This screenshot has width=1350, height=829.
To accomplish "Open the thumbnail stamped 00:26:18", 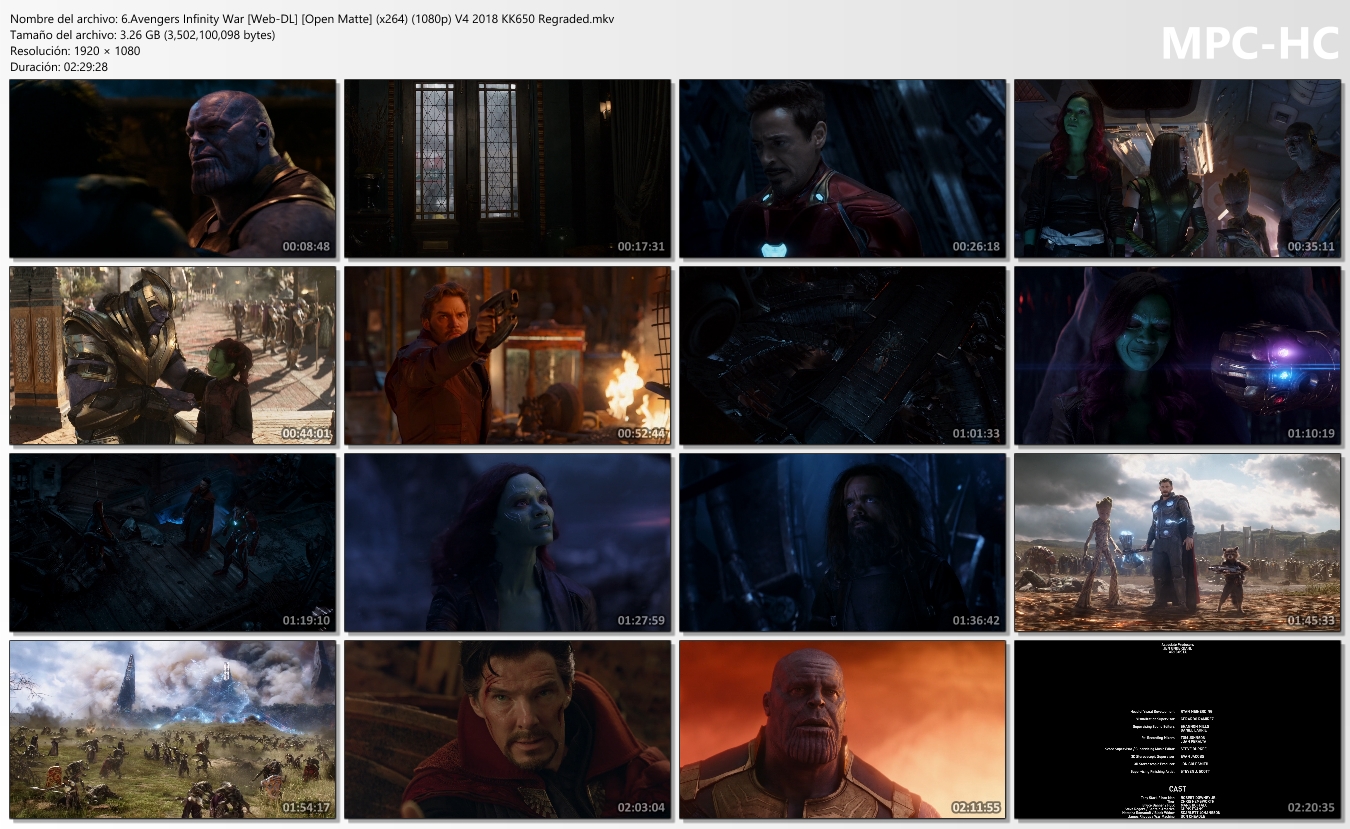I will [842, 168].
